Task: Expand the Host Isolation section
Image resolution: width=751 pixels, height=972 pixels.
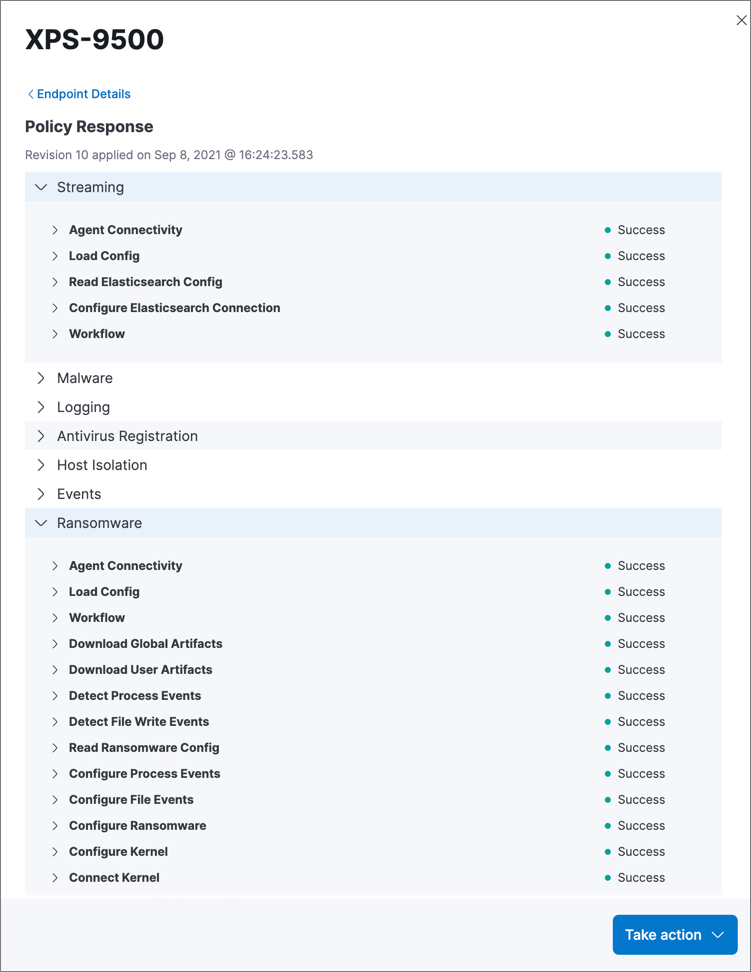Action: coord(41,465)
